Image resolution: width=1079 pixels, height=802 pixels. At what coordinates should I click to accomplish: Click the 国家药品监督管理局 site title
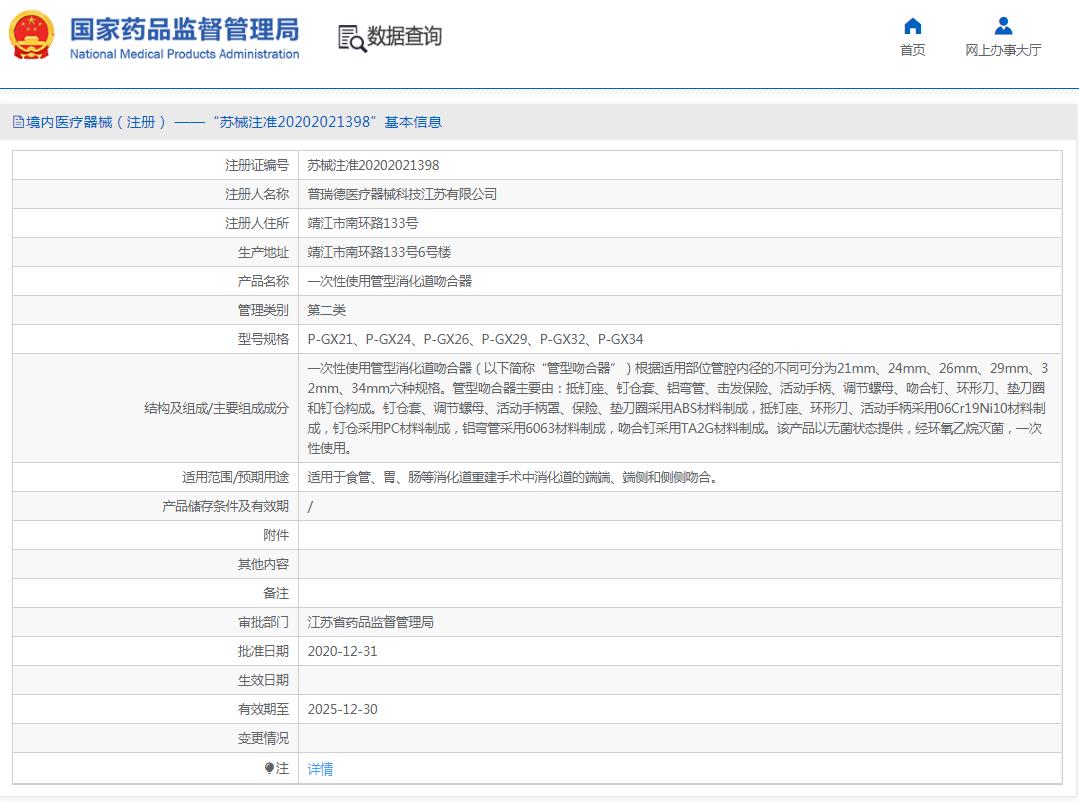tap(184, 28)
